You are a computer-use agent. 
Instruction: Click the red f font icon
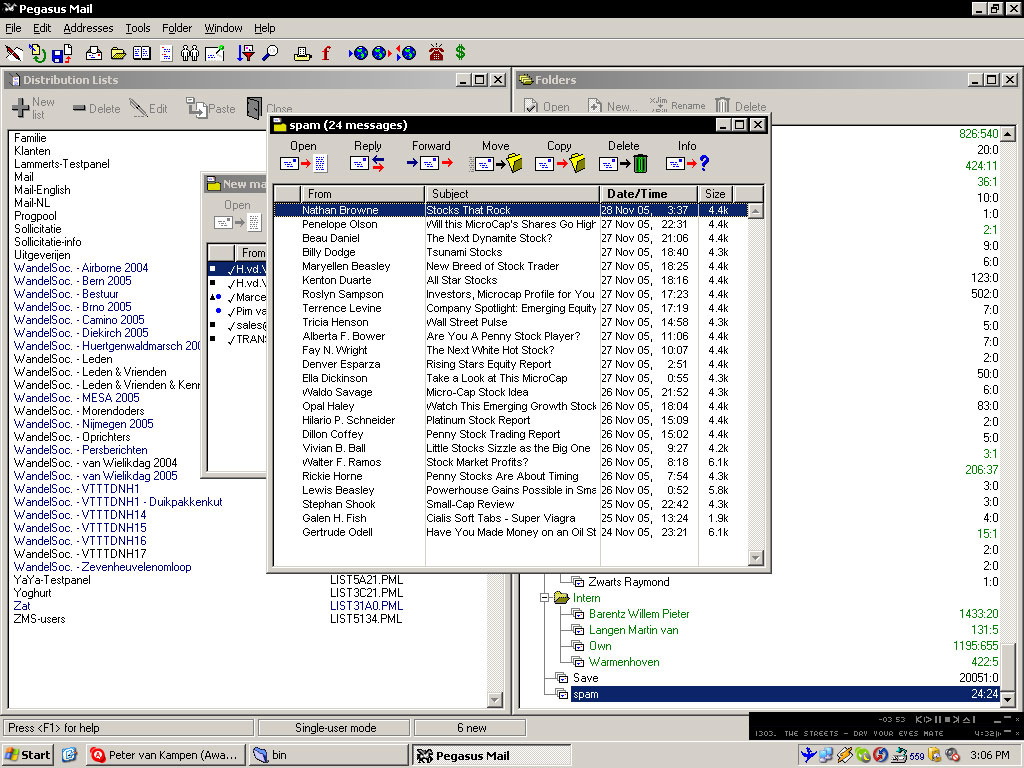(326, 54)
